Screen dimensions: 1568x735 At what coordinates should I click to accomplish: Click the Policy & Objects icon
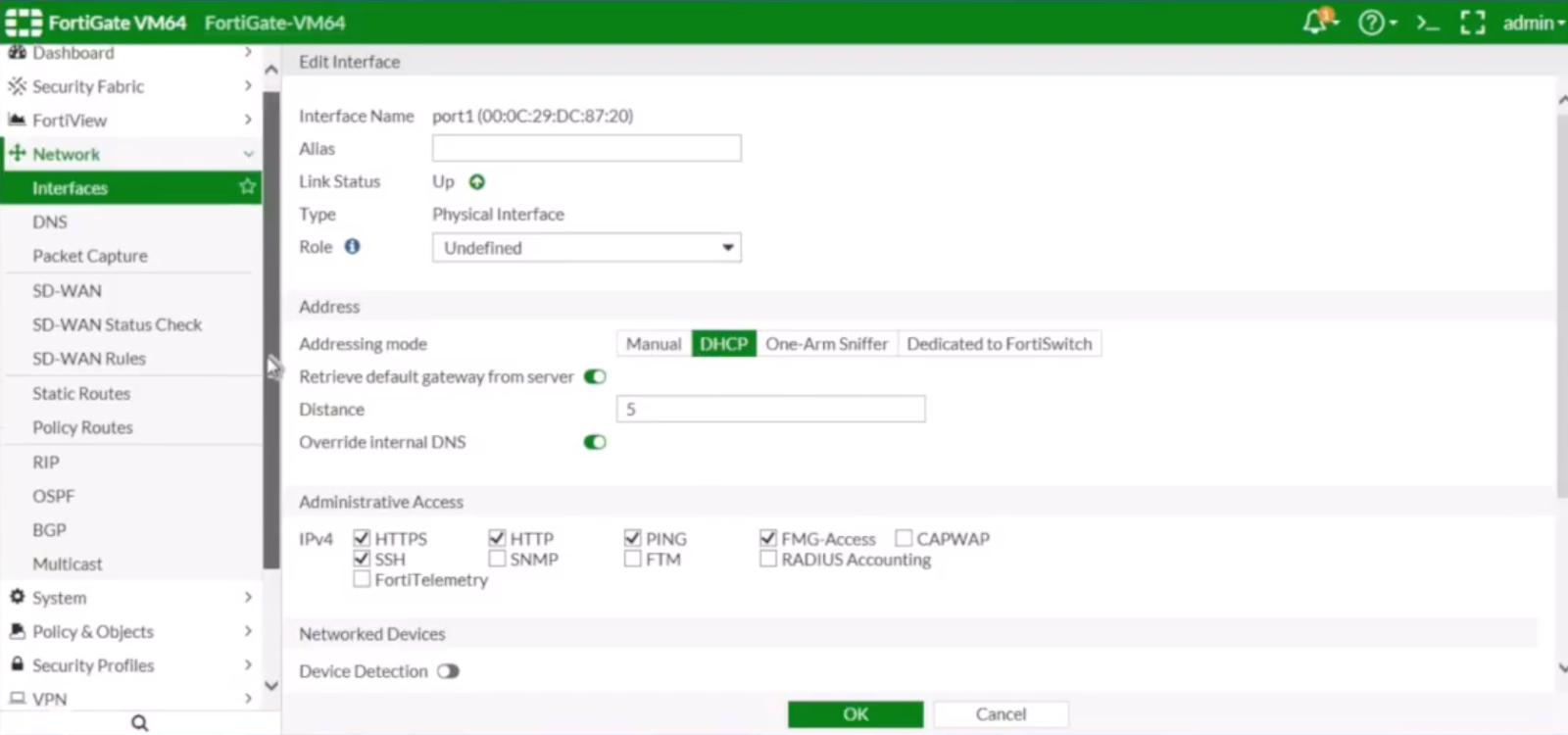[x=17, y=631]
